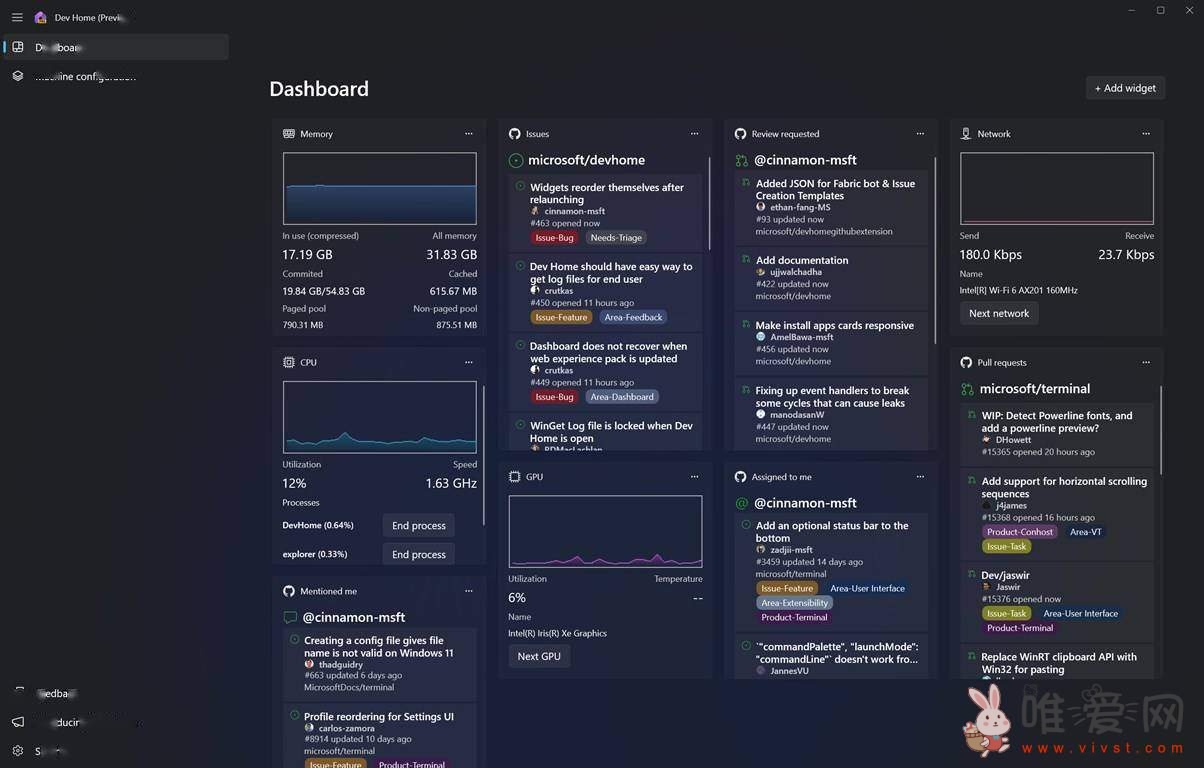Image resolution: width=1204 pixels, height=768 pixels.
Task: Click the Area-Dashboard label
Action: coord(622,397)
